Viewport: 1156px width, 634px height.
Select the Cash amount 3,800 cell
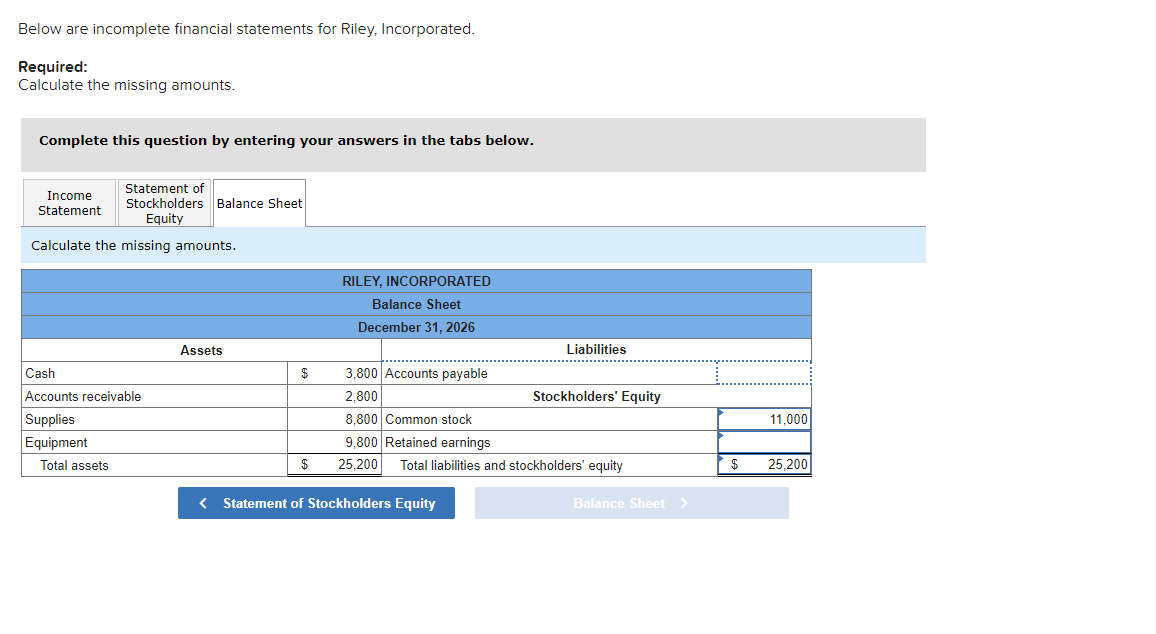(x=335, y=373)
